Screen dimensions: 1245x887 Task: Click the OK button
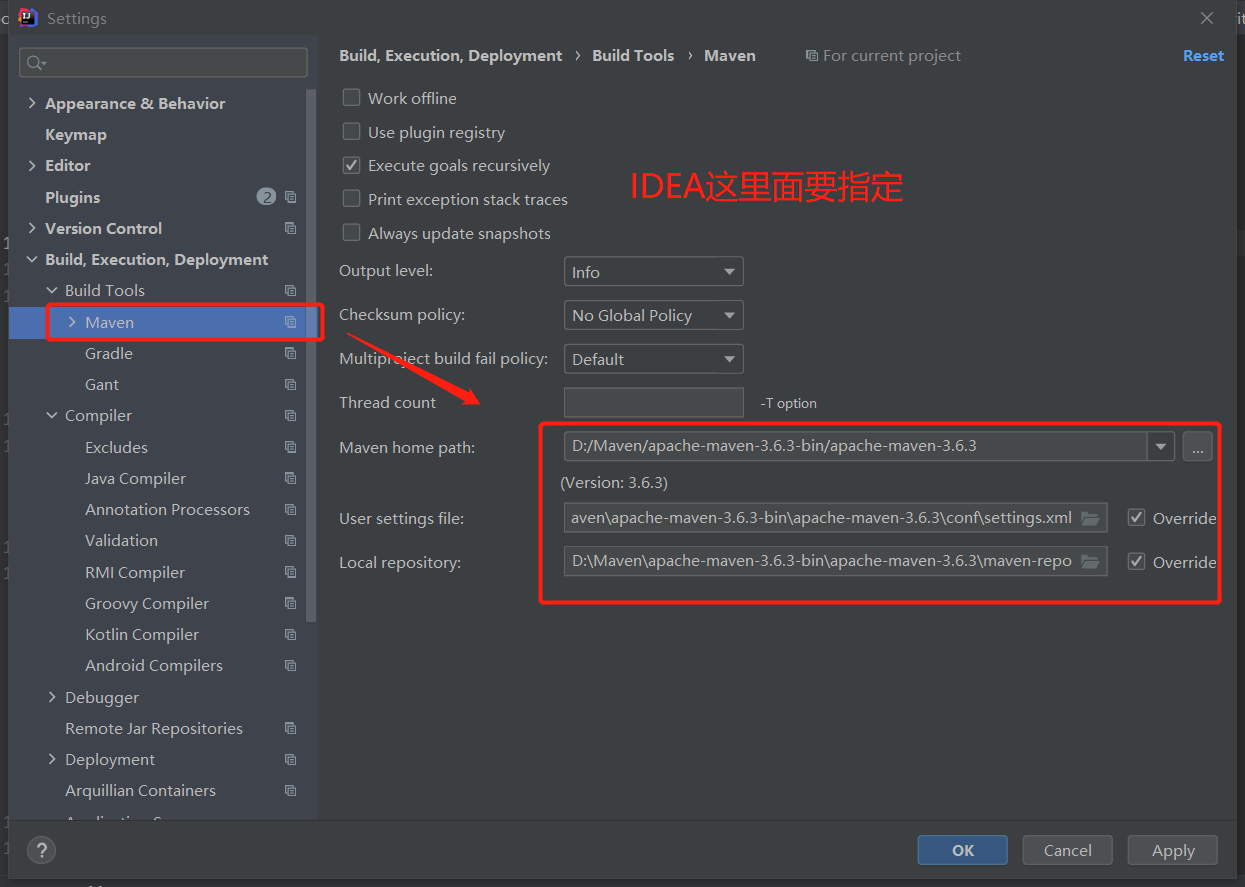click(x=963, y=850)
